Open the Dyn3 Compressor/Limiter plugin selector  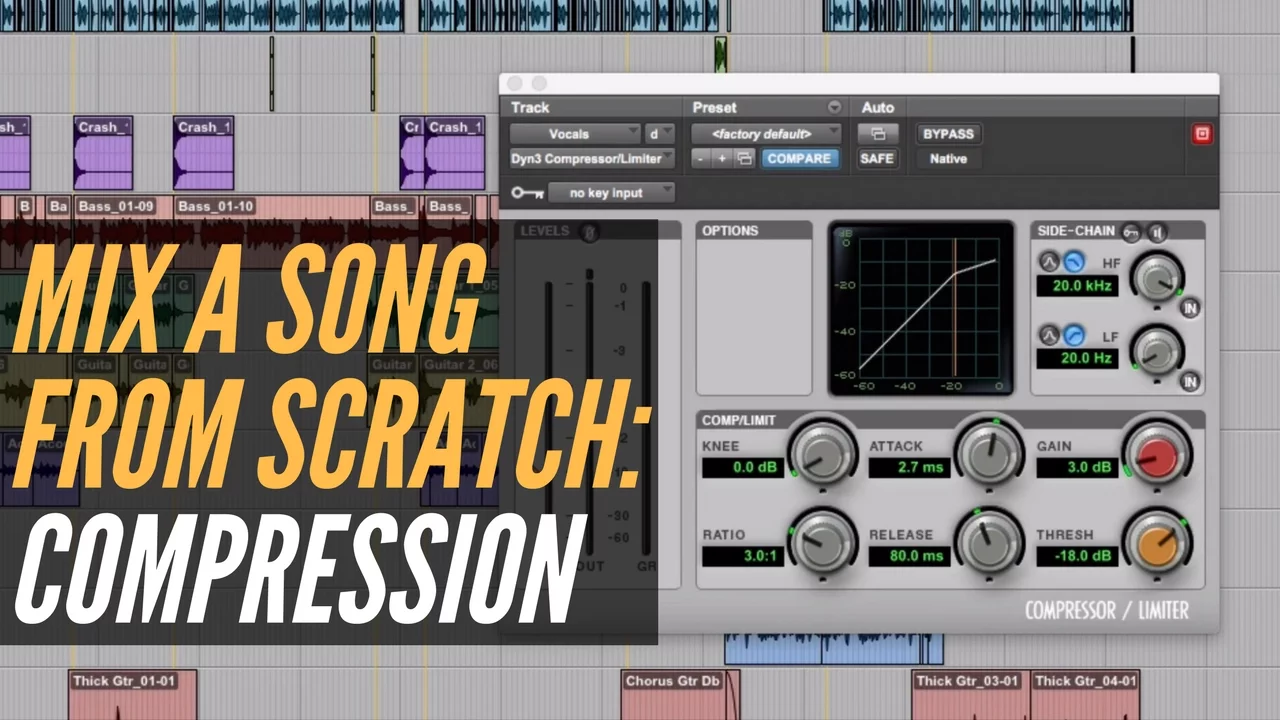click(592, 158)
